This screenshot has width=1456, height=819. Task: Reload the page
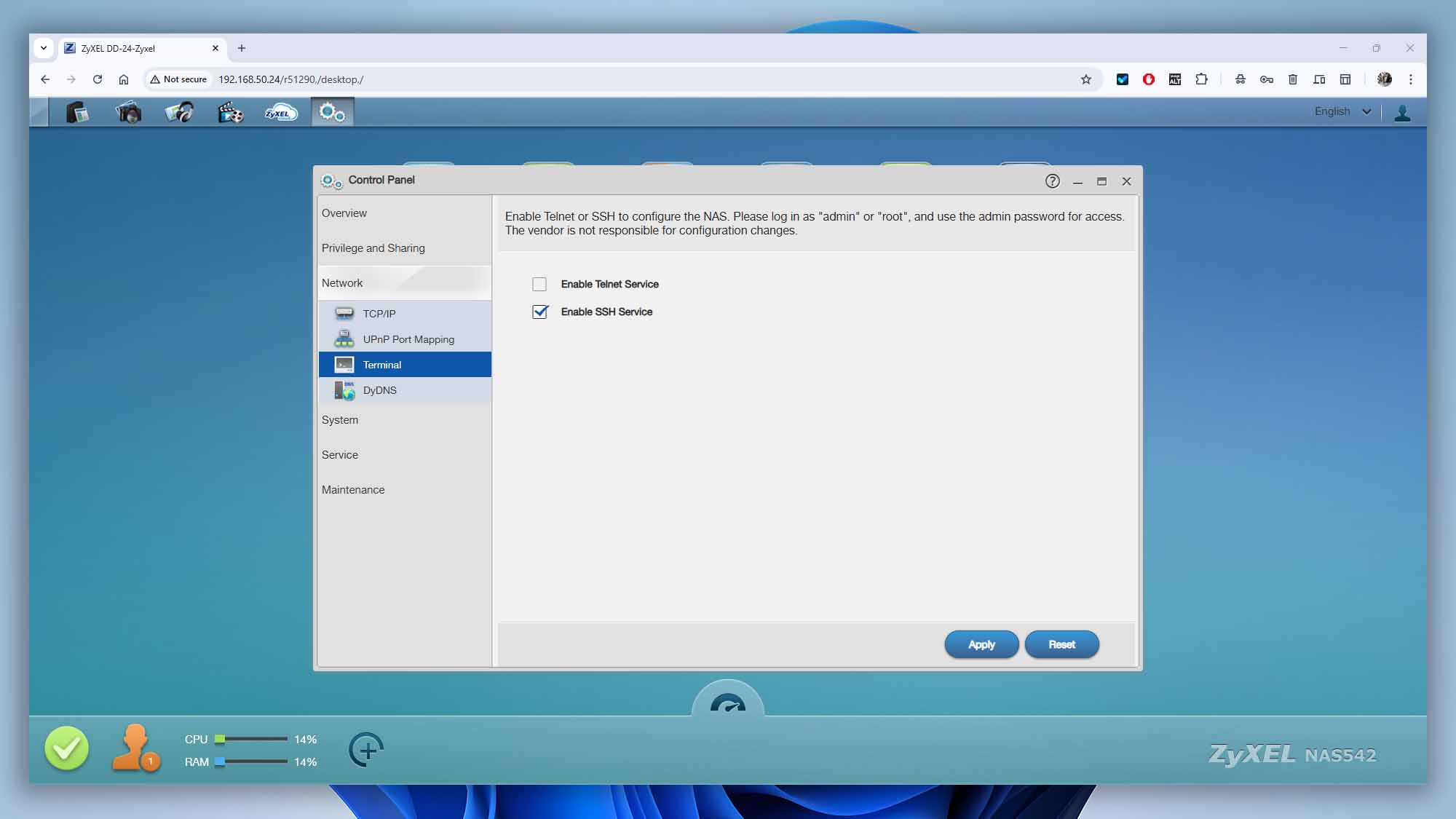[x=98, y=79]
